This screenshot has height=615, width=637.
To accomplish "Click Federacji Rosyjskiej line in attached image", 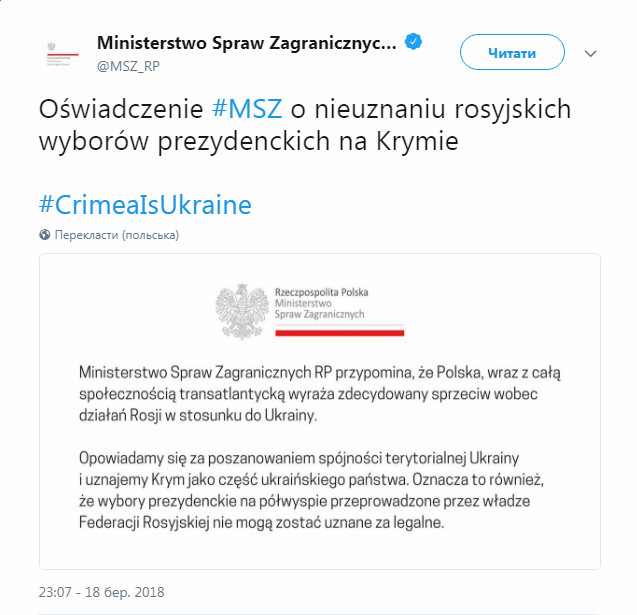I will (261, 522).
